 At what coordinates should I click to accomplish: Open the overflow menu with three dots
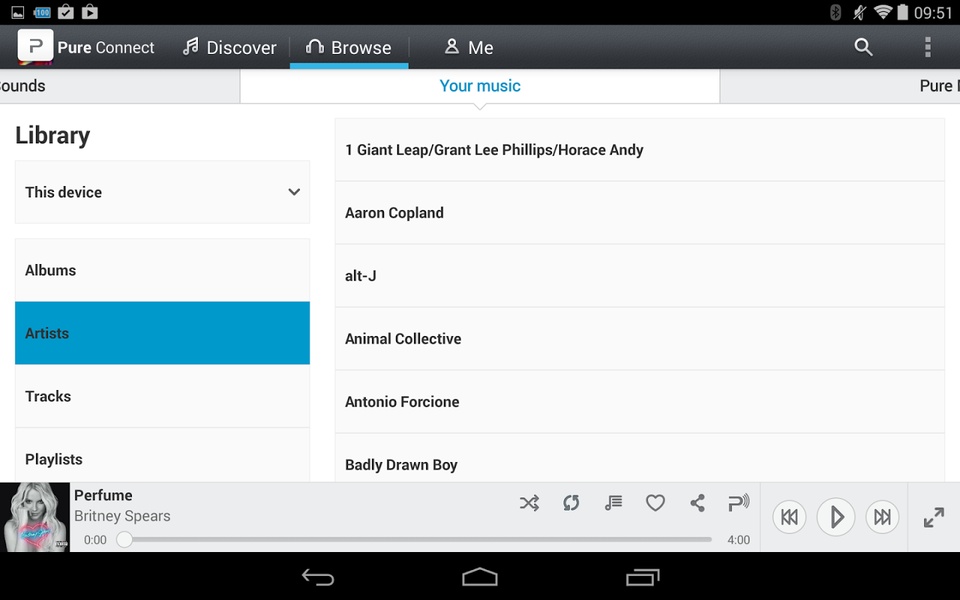[x=928, y=47]
